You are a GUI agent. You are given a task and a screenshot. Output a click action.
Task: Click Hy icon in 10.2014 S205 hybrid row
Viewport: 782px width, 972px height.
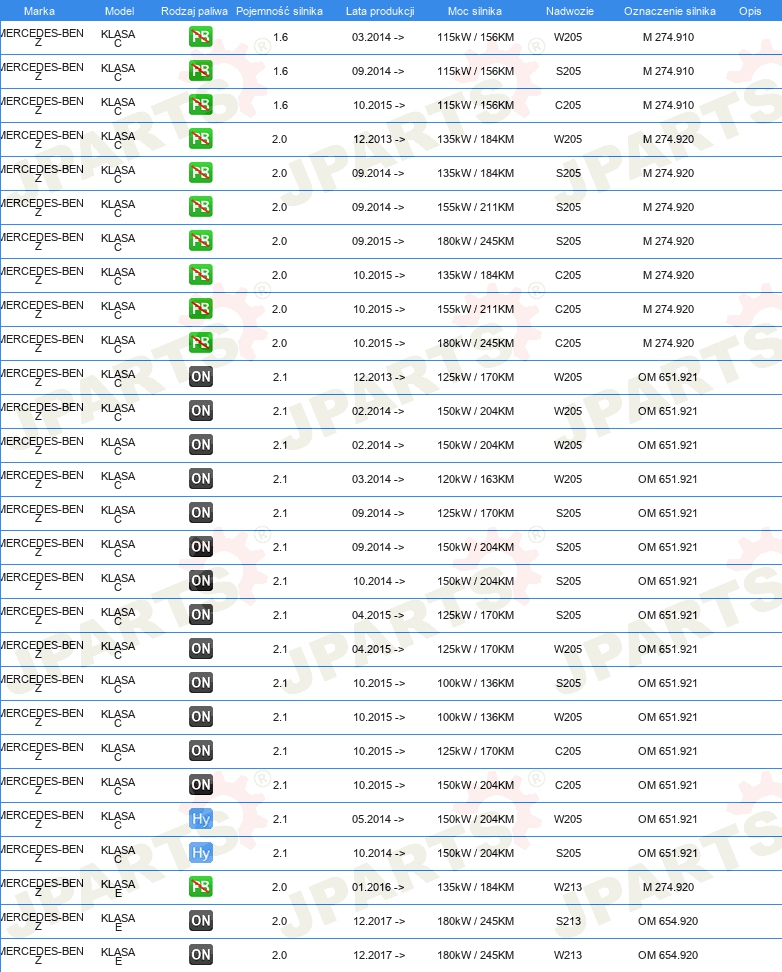pyautogui.click(x=200, y=853)
